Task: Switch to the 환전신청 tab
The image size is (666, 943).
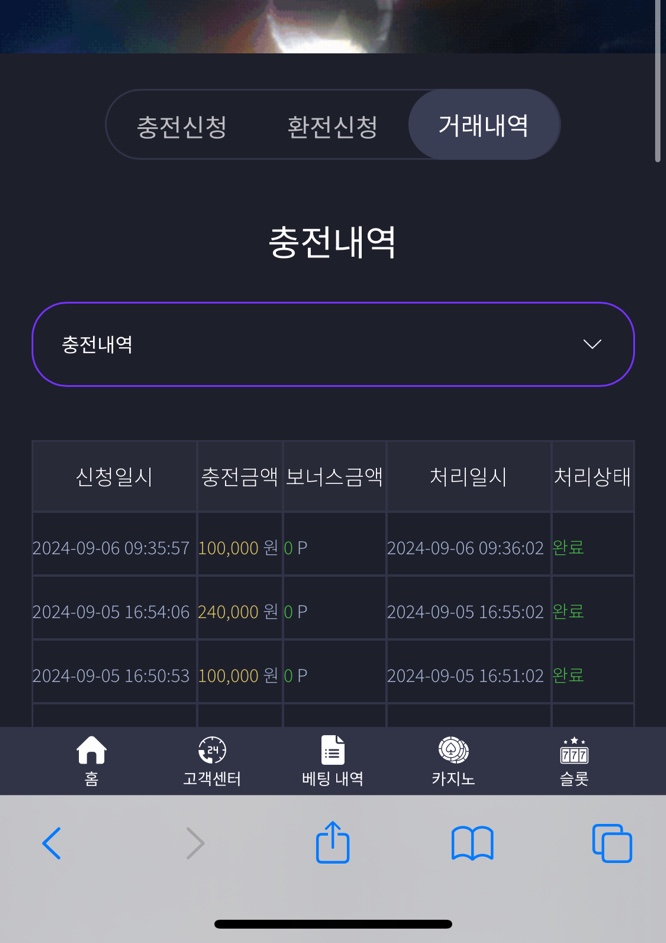Action: 332,126
